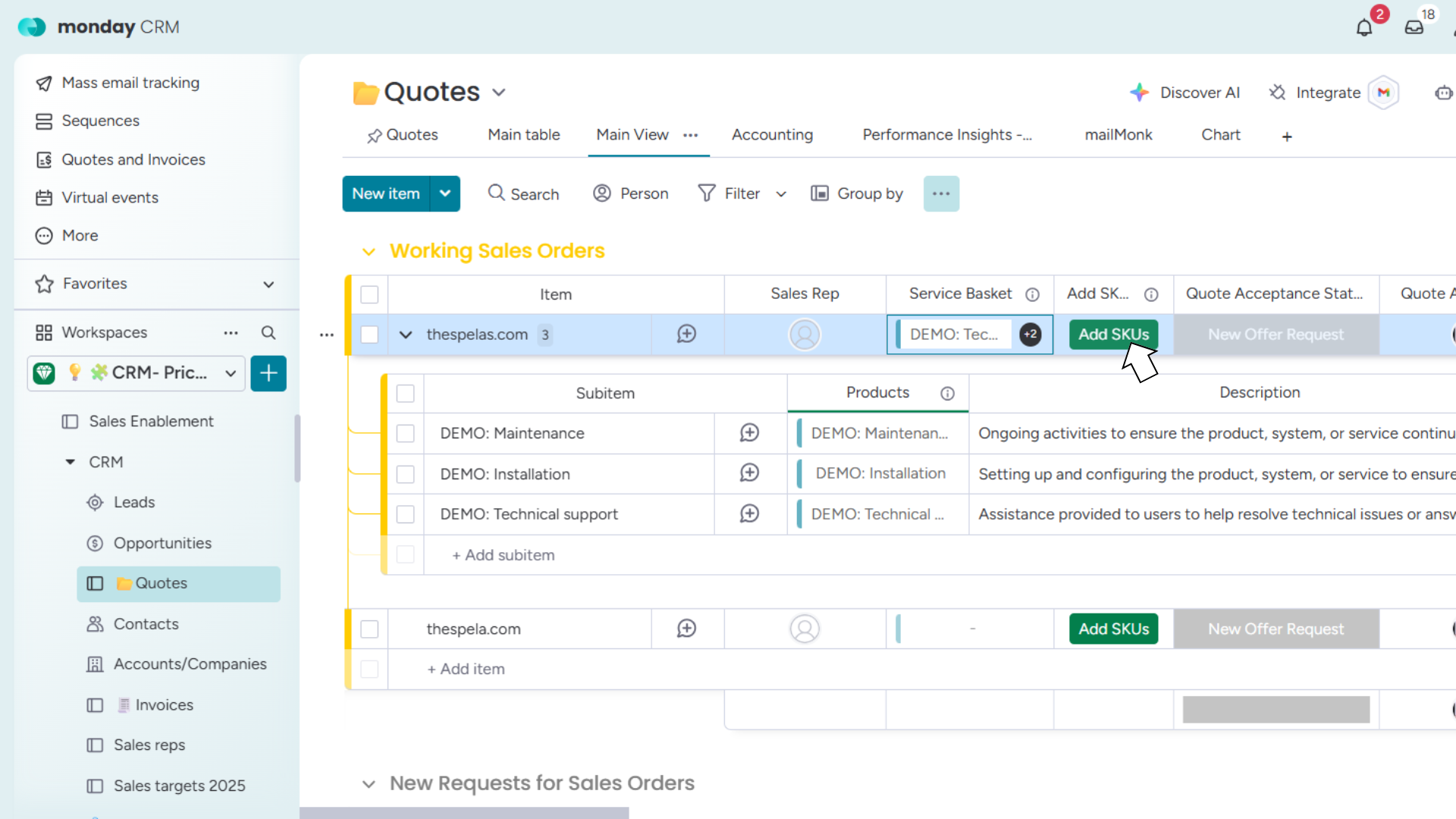This screenshot has height=819, width=1456.
Task: Click the add-workspace-item plus button
Action: (x=268, y=373)
